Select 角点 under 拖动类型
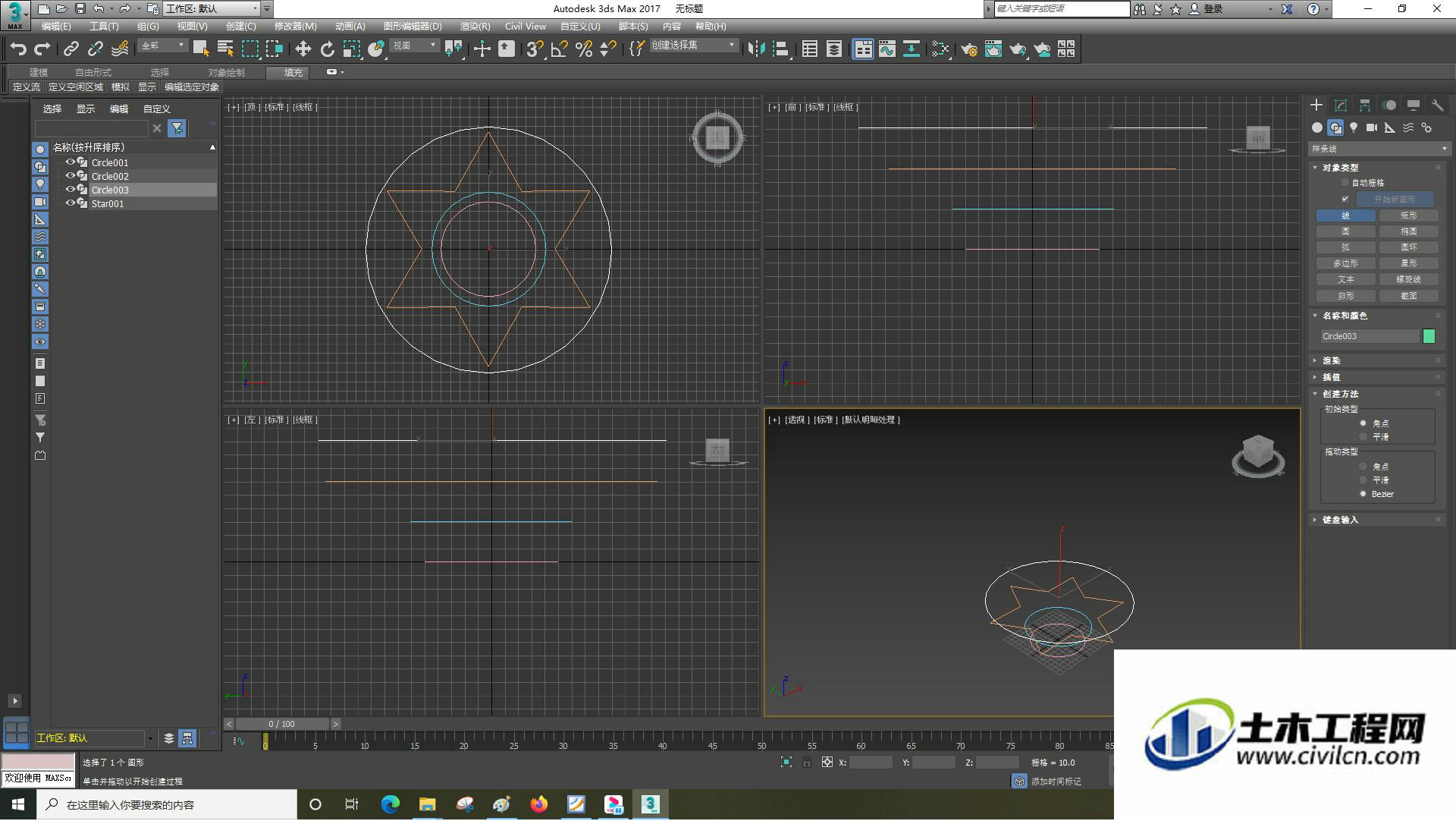 [1363, 467]
